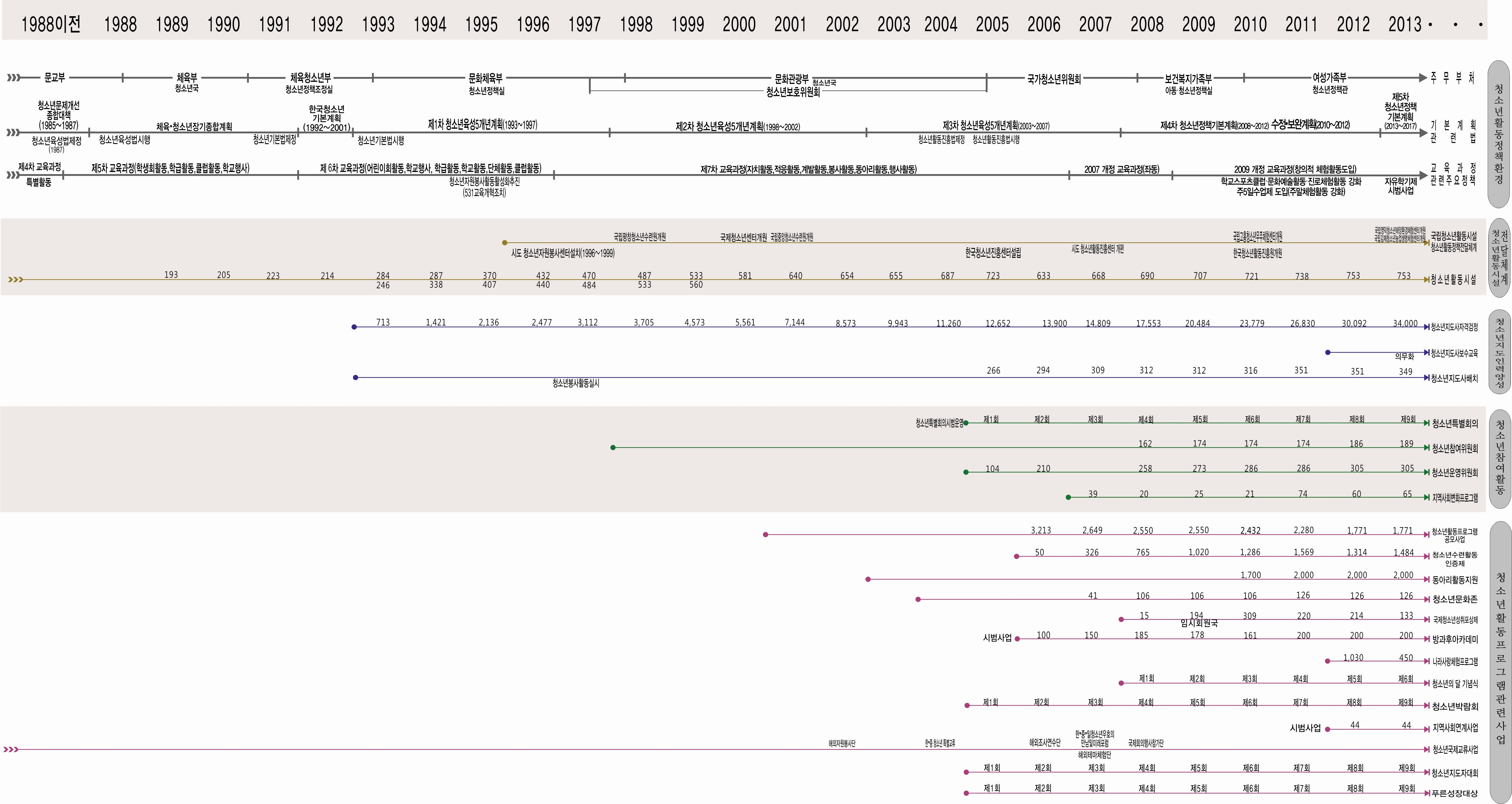
Task: Click the 청소년지도사자격검정 row label
Action: pyautogui.click(x=1455, y=327)
